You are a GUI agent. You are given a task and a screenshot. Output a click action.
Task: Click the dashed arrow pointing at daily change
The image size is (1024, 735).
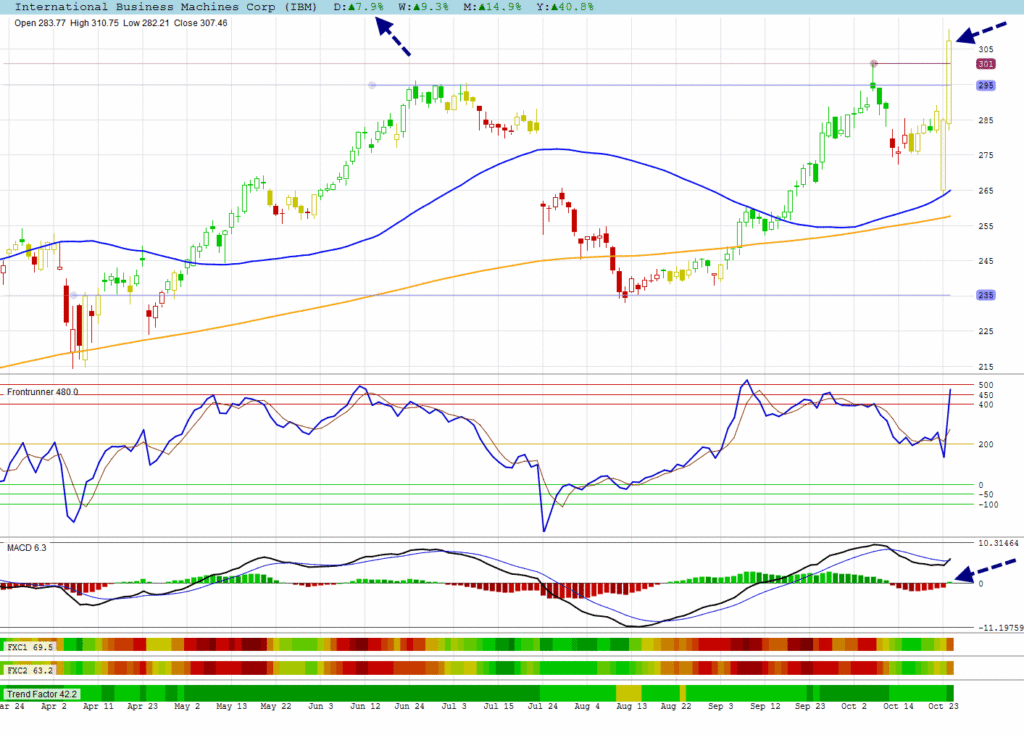click(393, 37)
